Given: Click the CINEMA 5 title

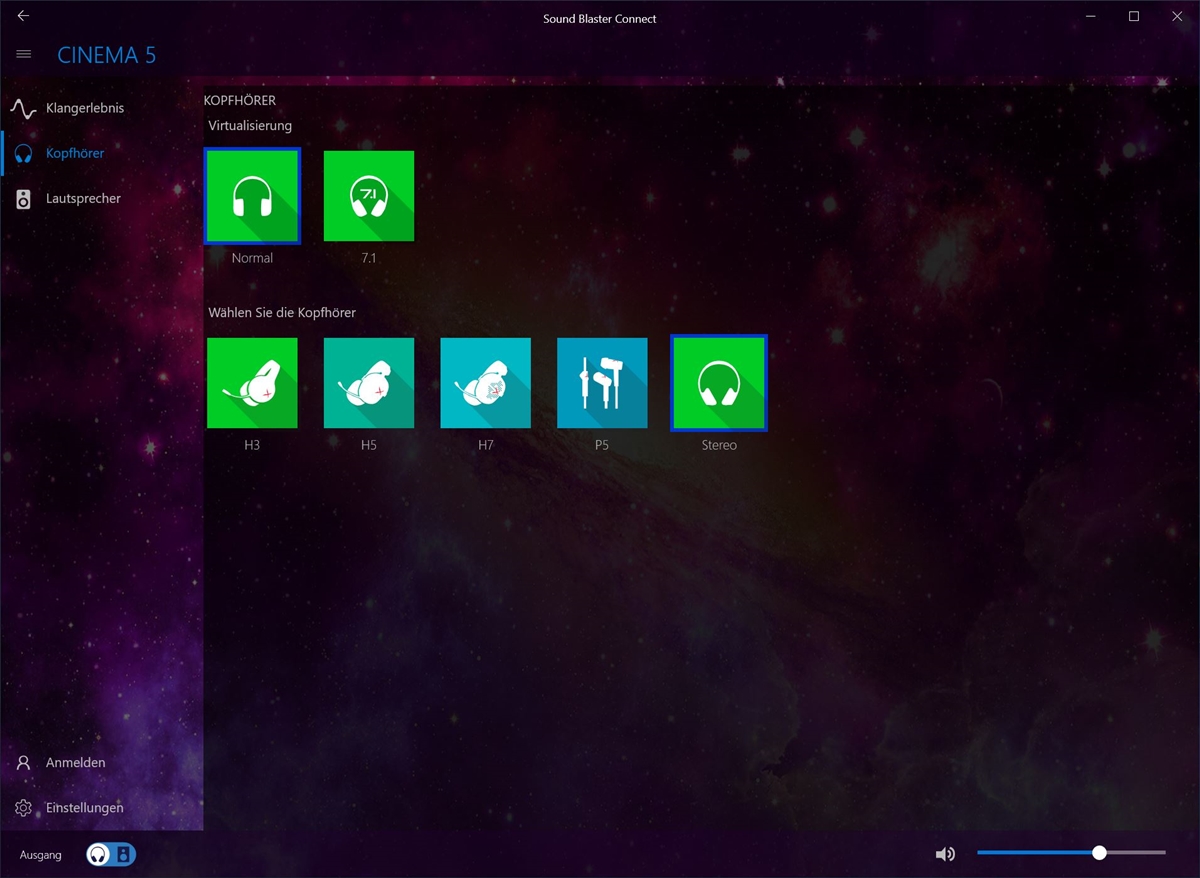Looking at the screenshot, I should click(107, 55).
